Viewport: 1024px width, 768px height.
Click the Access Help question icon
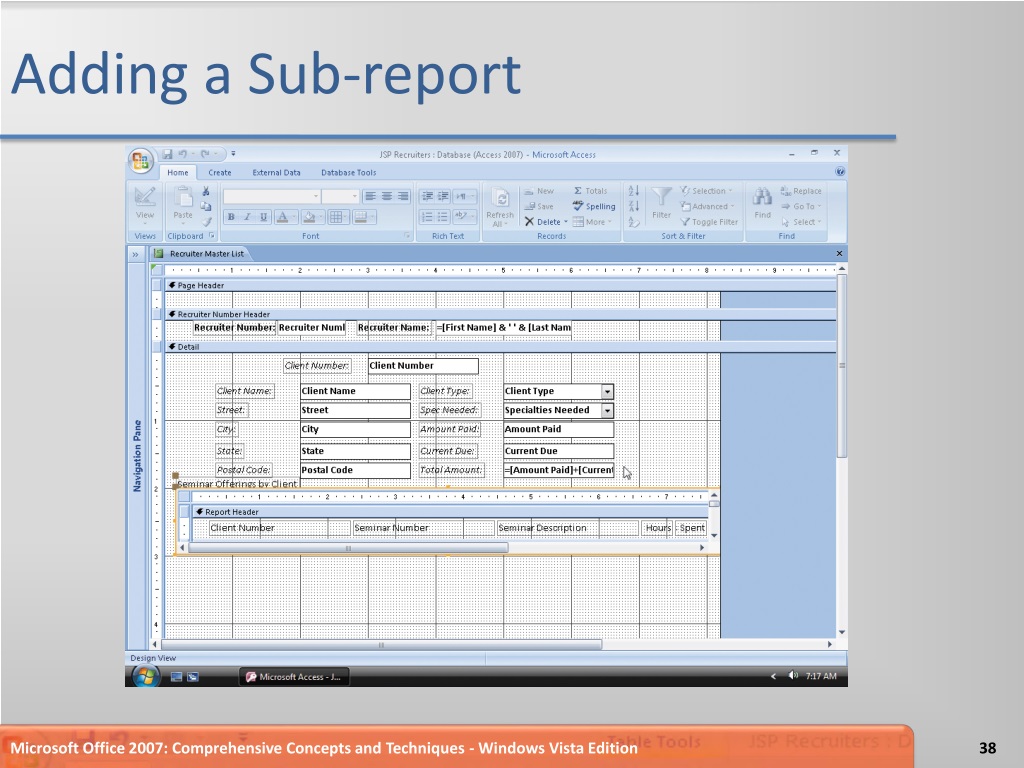[840, 172]
